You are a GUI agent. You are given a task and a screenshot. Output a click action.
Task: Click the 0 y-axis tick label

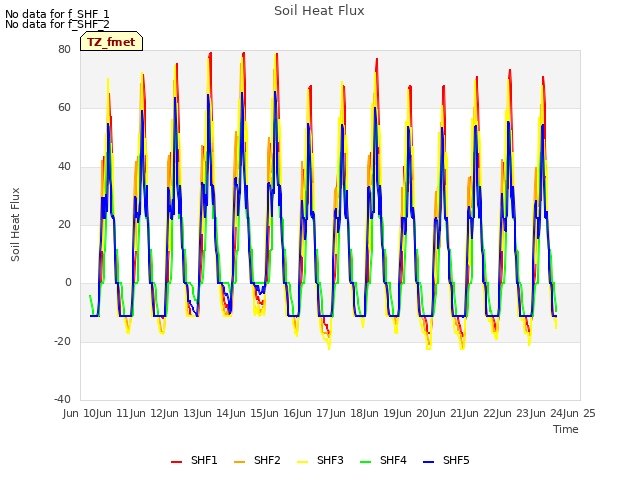click(68, 282)
